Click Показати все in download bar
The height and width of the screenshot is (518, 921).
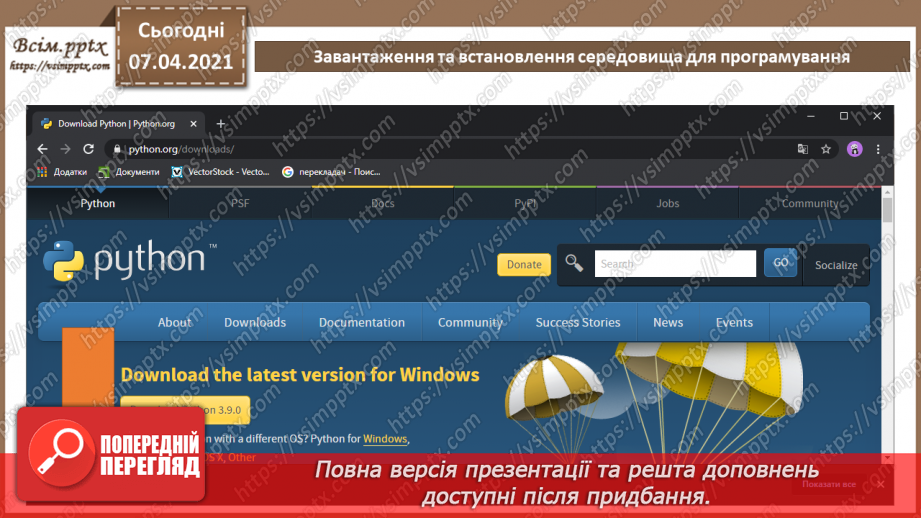[x=829, y=485]
